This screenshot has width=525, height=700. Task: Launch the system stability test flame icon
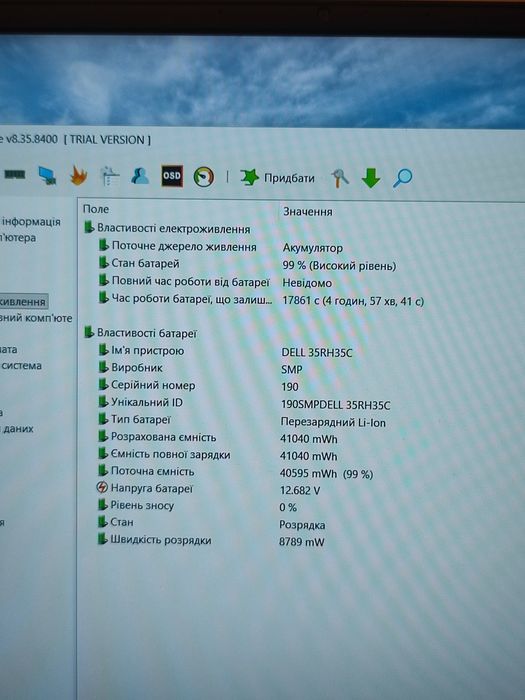point(79,175)
